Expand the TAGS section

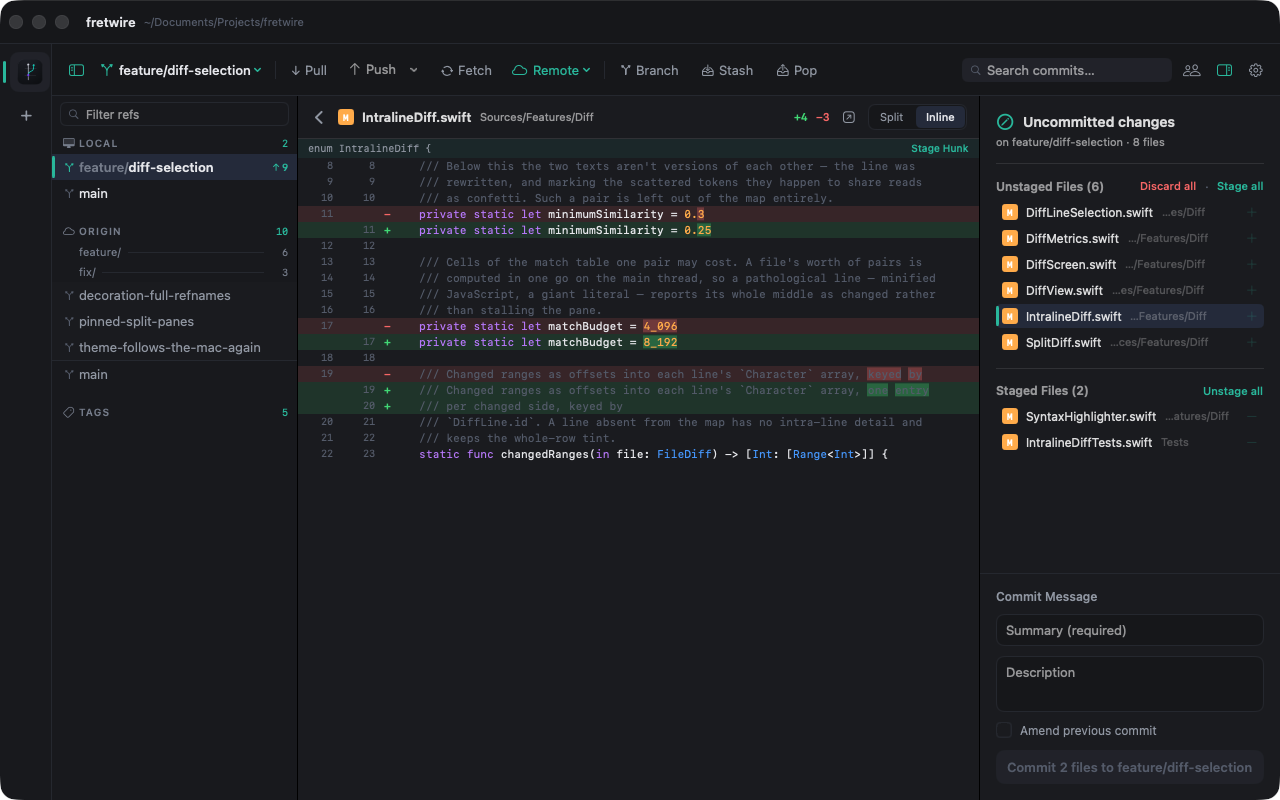click(x=174, y=412)
